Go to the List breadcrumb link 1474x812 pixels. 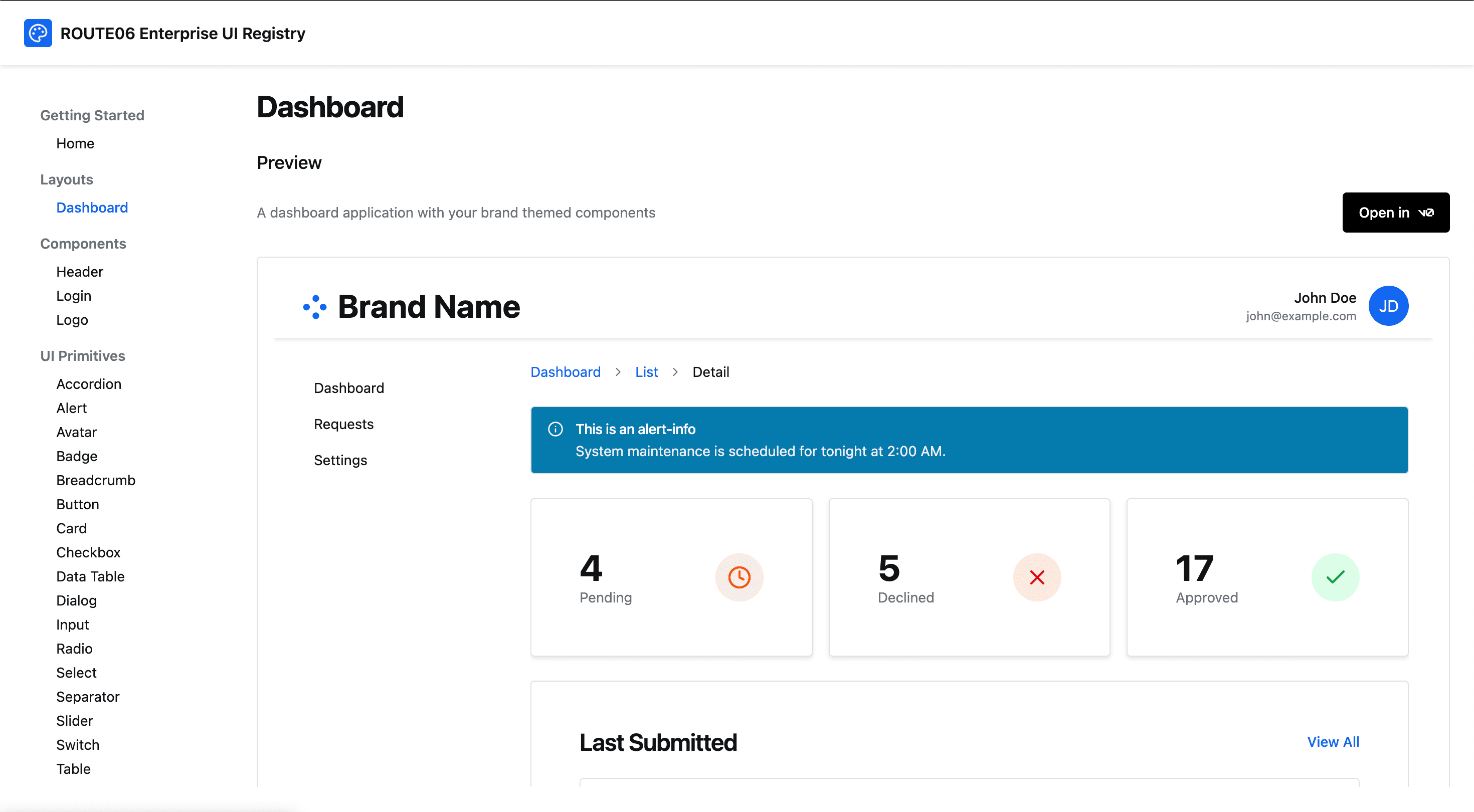coord(646,372)
